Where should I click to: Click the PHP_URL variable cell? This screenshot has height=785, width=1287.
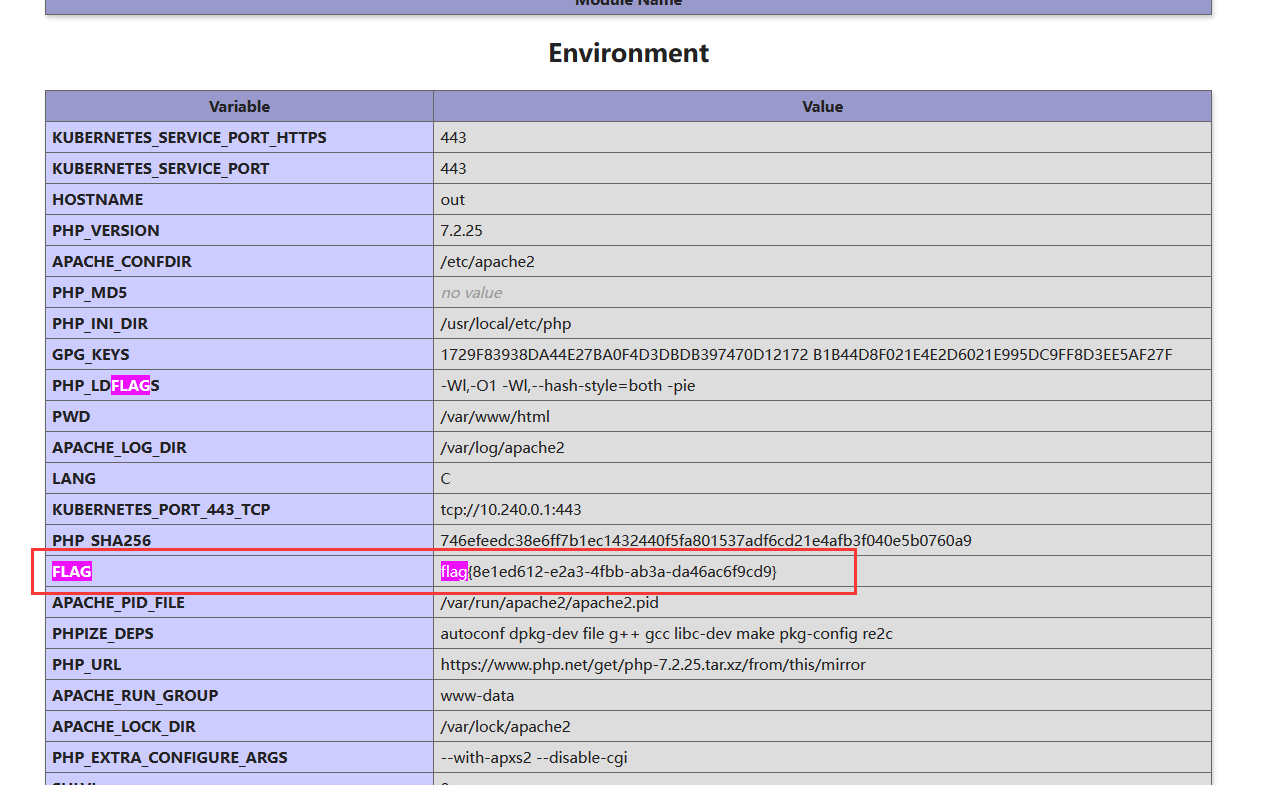[x=239, y=664]
